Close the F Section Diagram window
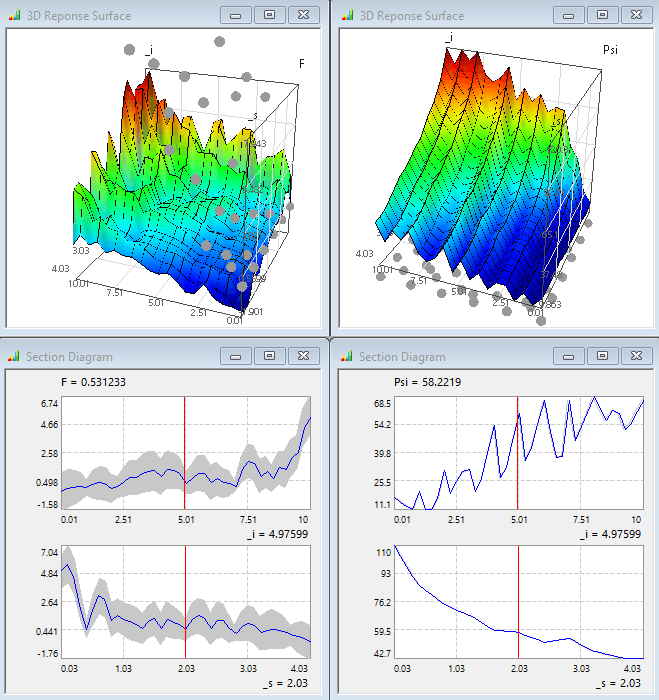659x700 pixels. 303,356
